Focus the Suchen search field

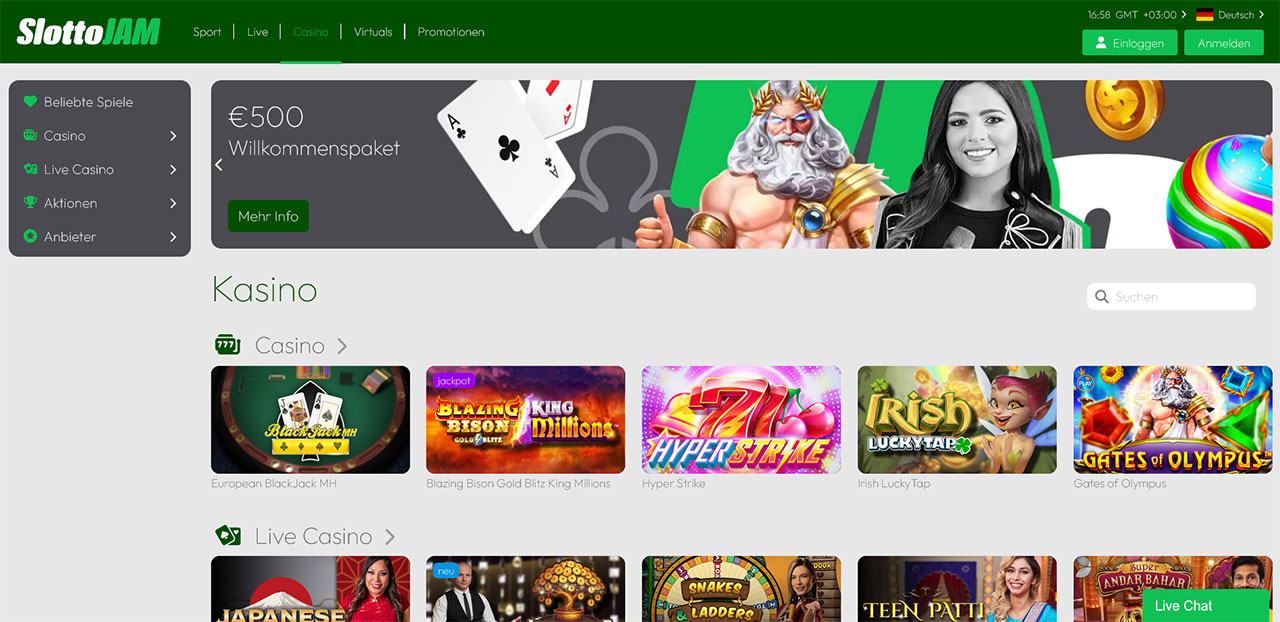(x=1180, y=297)
